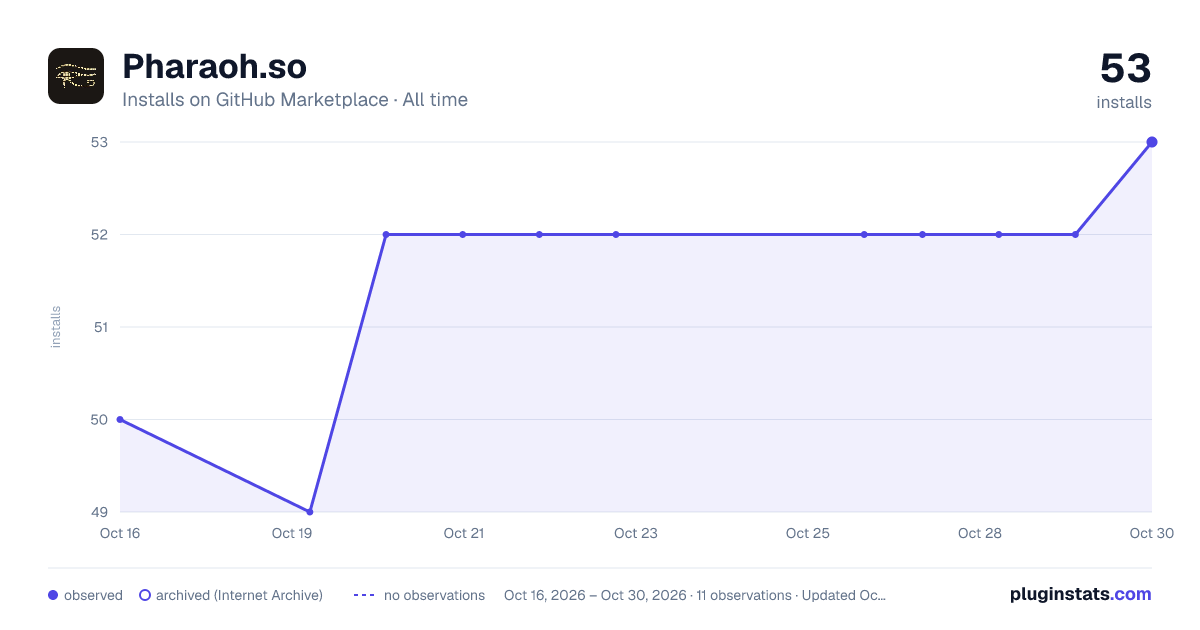Click the Pharaoh.so Eye of Horus logo
The height and width of the screenshot is (630, 1200).
click(x=76, y=76)
